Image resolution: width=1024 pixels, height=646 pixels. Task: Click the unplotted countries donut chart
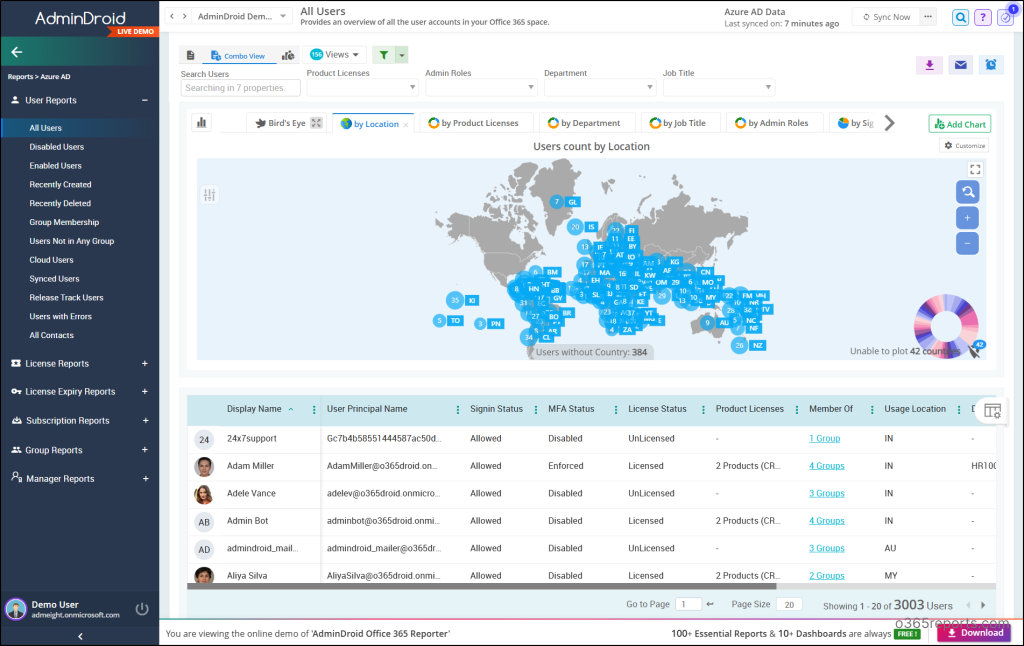tap(946, 325)
